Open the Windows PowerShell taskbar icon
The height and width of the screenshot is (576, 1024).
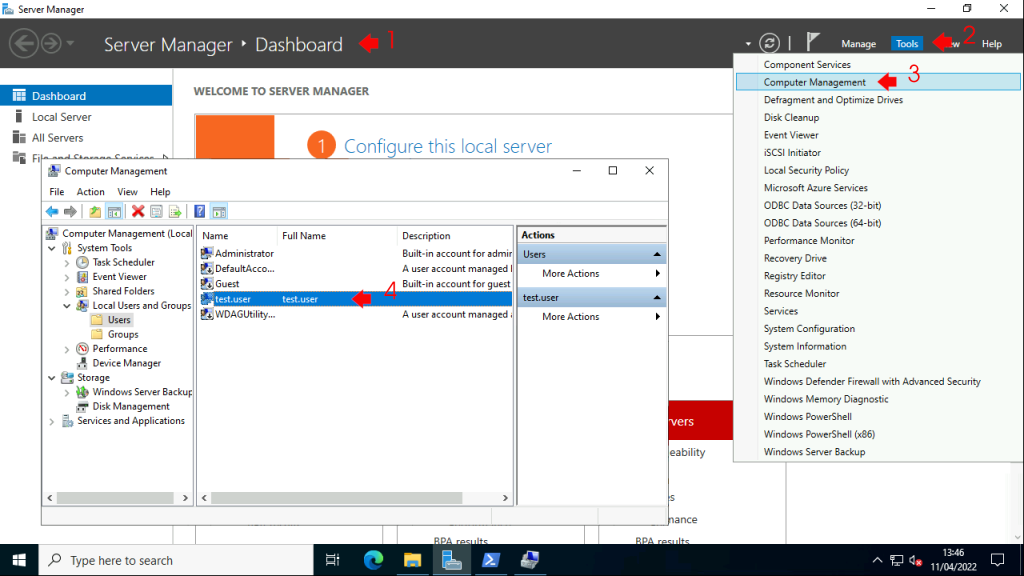490,559
